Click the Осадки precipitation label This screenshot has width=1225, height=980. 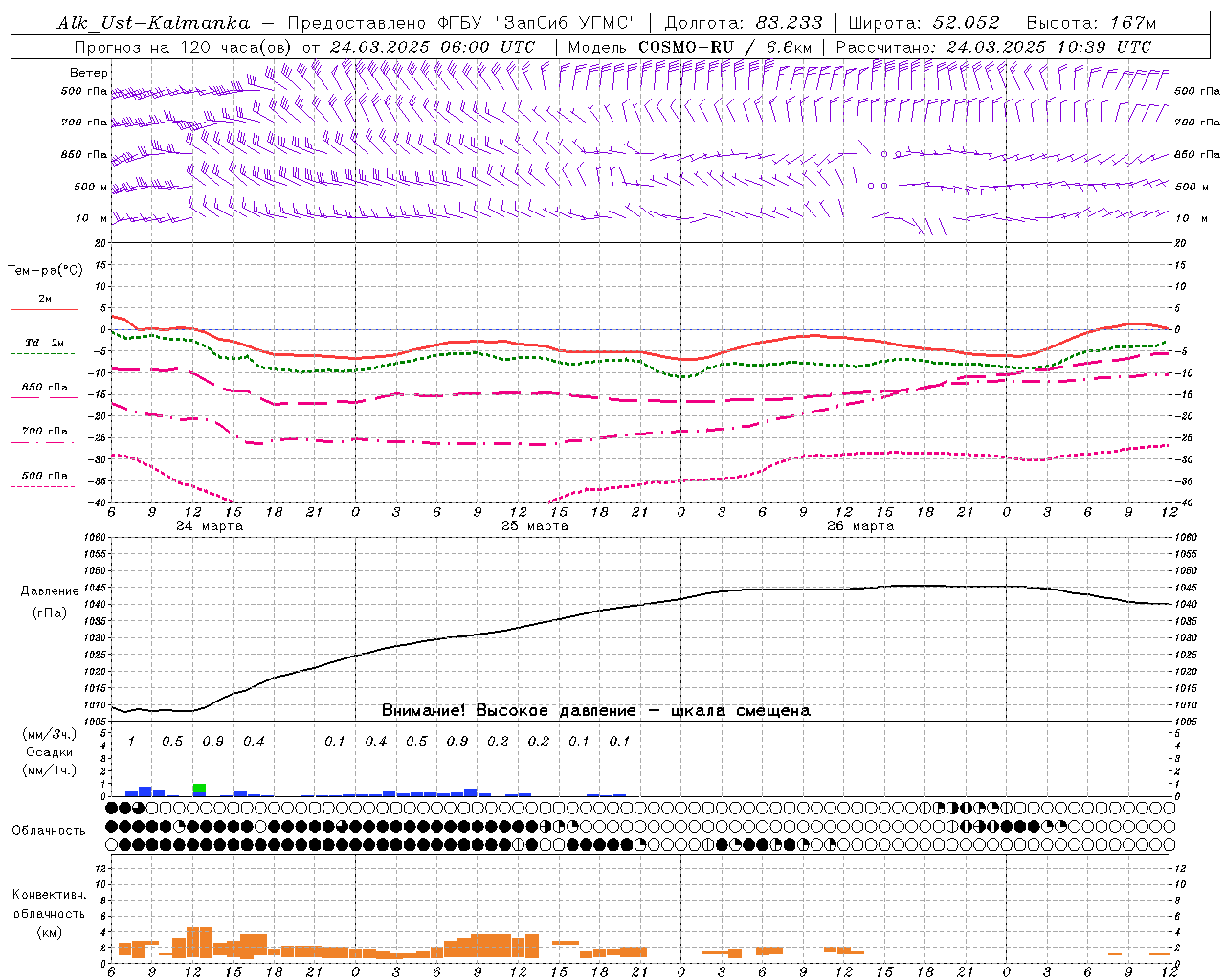51,752
